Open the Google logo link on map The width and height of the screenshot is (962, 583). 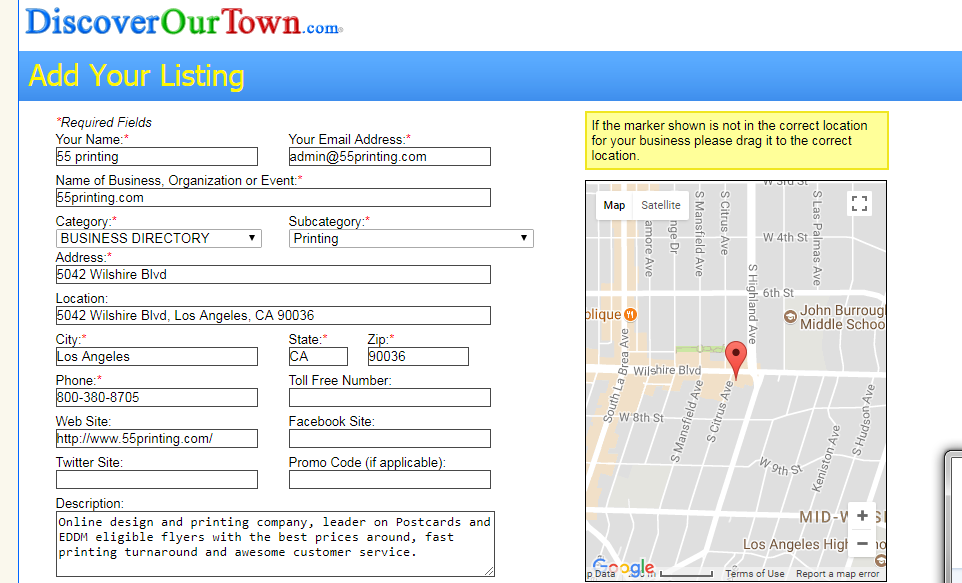pos(623,567)
